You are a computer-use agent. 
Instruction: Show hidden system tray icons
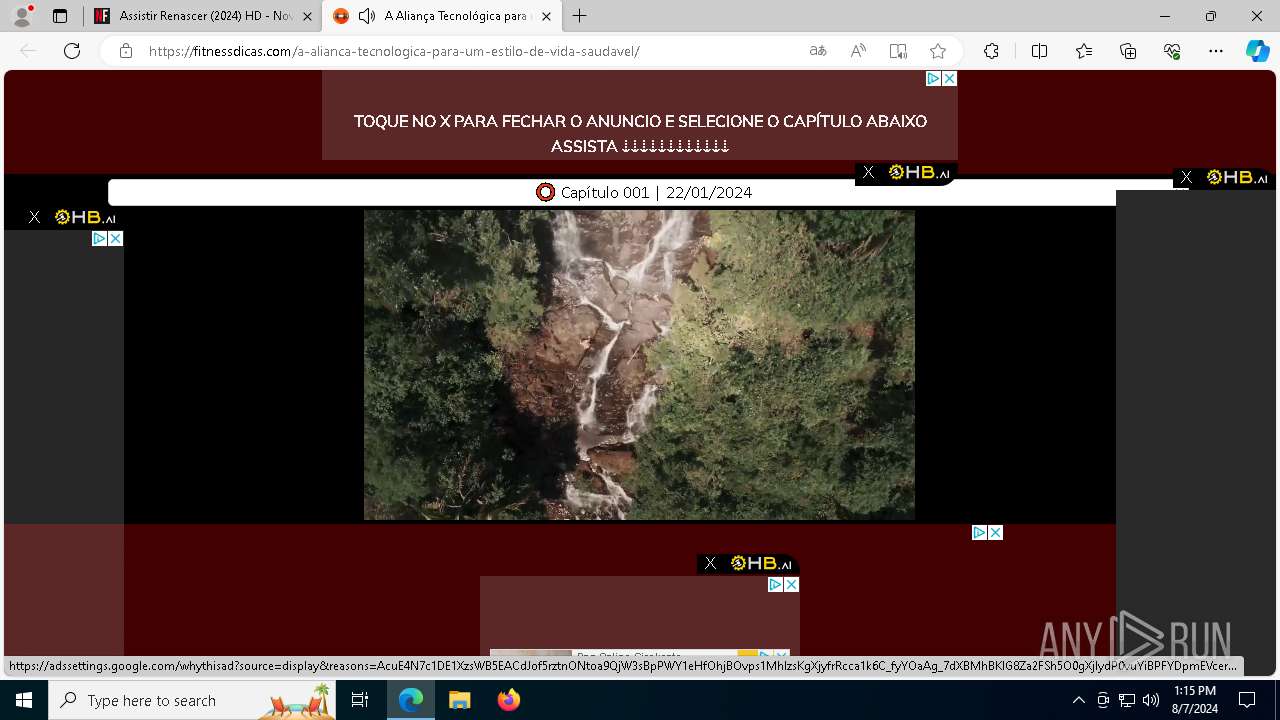pyautogui.click(x=1078, y=700)
